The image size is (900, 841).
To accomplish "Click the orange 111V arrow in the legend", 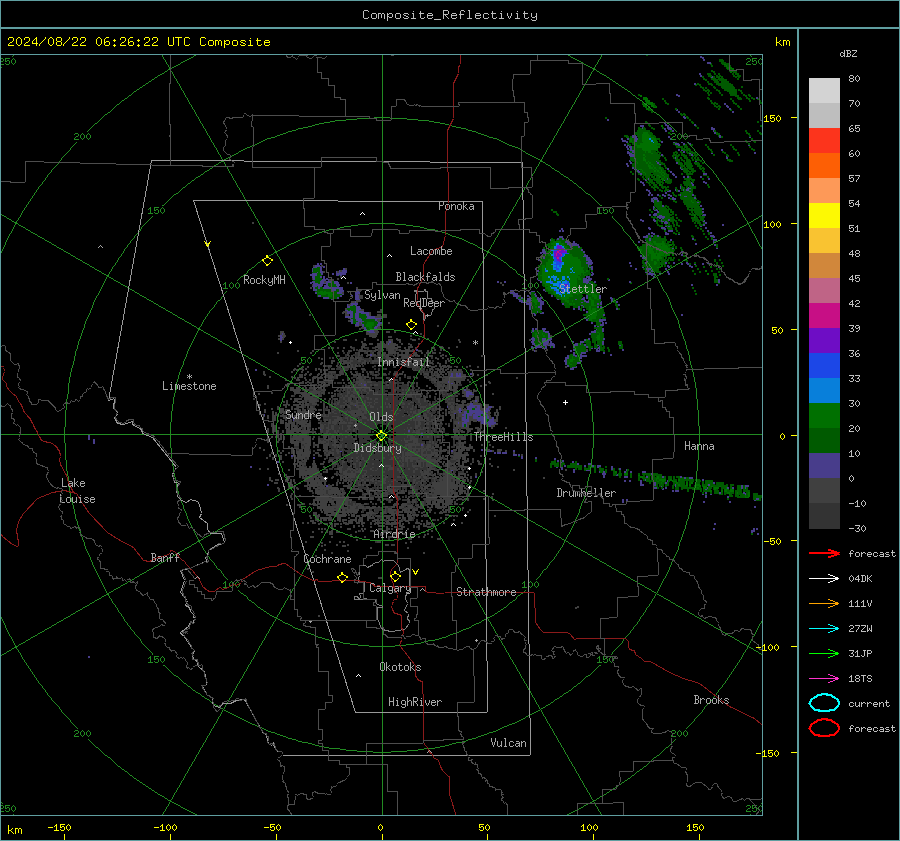I will 824,603.
